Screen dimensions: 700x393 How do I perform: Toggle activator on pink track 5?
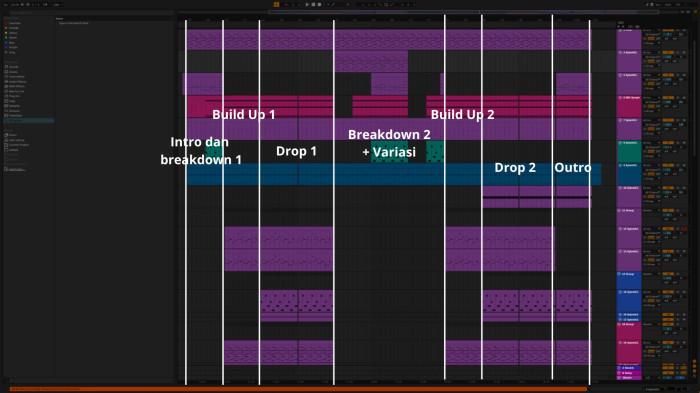pos(668,97)
